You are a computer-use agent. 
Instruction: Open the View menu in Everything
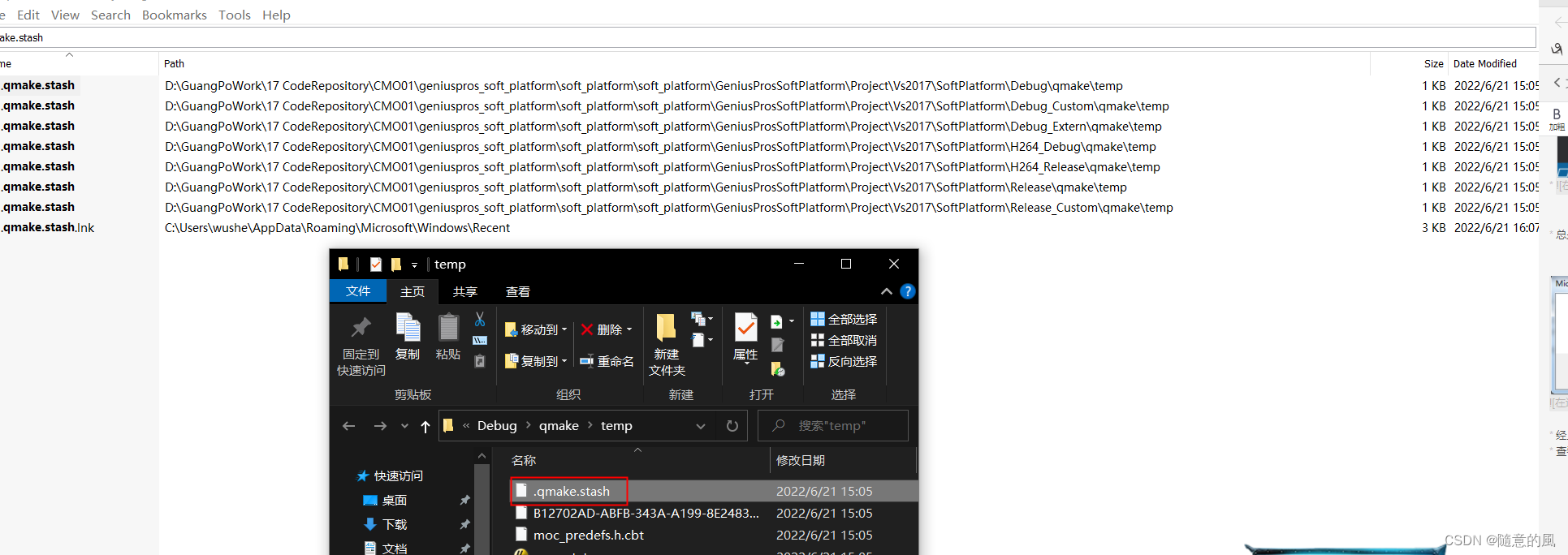(65, 15)
